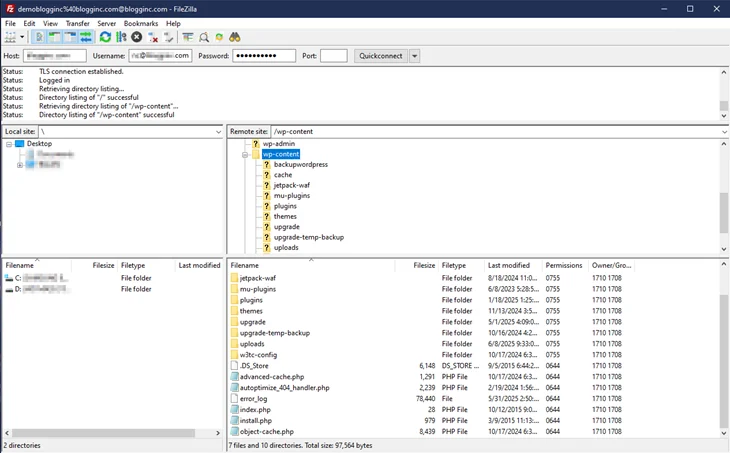The height and width of the screenshot is (453, 730).
Task: Open the directory listing filters icon
Action: point(187,37)
